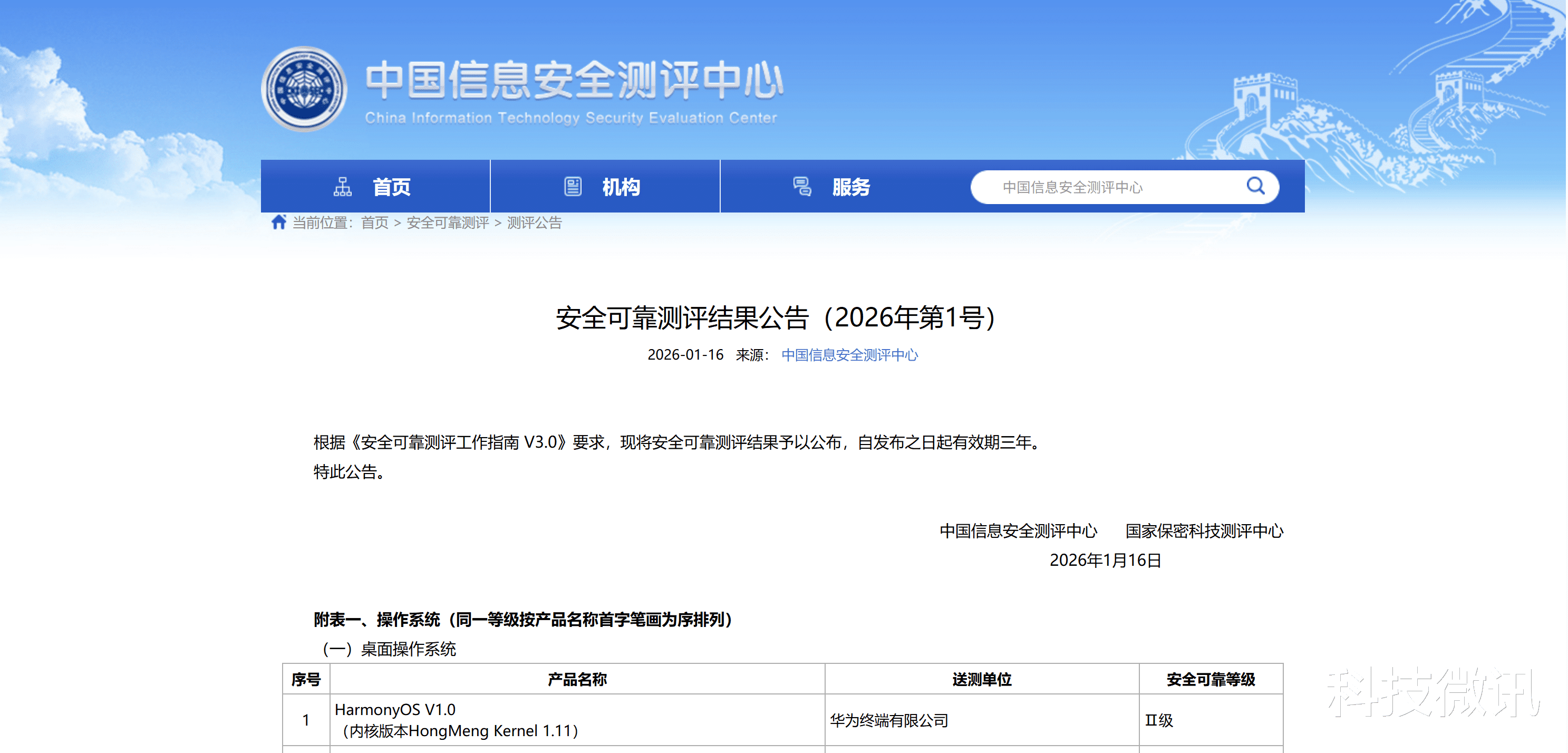The width and height of the screenshot is (1568, 753).
Task: Click the Ⅱ级 grade cell
Action: 1211,720
